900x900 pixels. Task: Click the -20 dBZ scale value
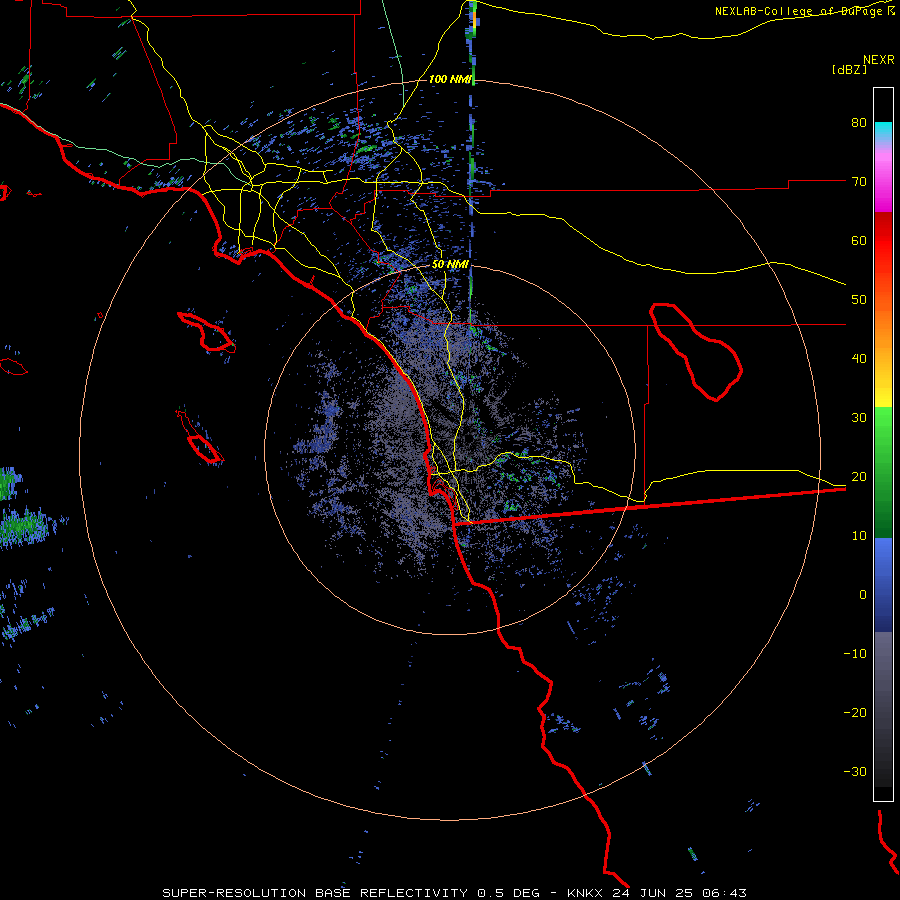[855, 712]
